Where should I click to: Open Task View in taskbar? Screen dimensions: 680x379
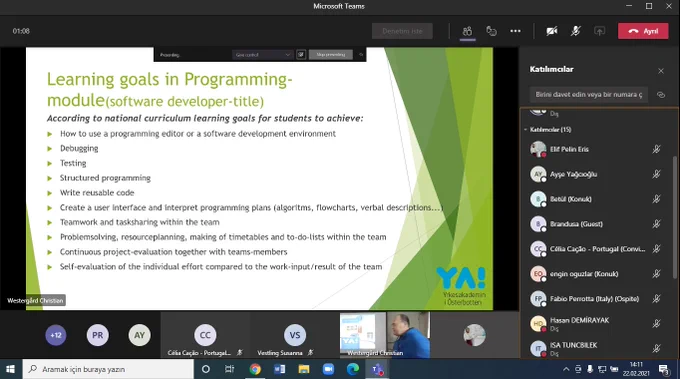coord(229,369)
